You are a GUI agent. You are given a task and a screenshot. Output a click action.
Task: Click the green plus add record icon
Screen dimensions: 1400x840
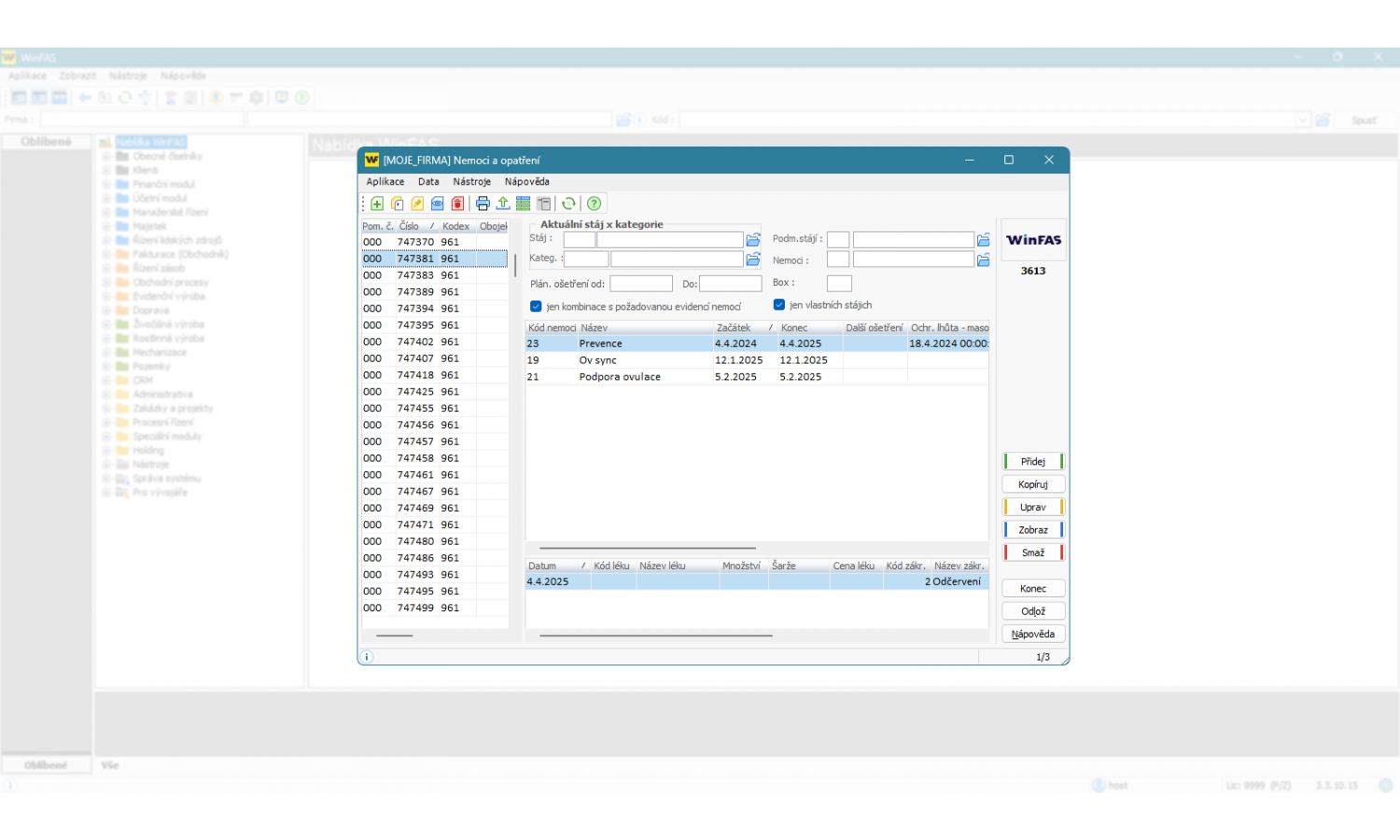tap(377, 203)
